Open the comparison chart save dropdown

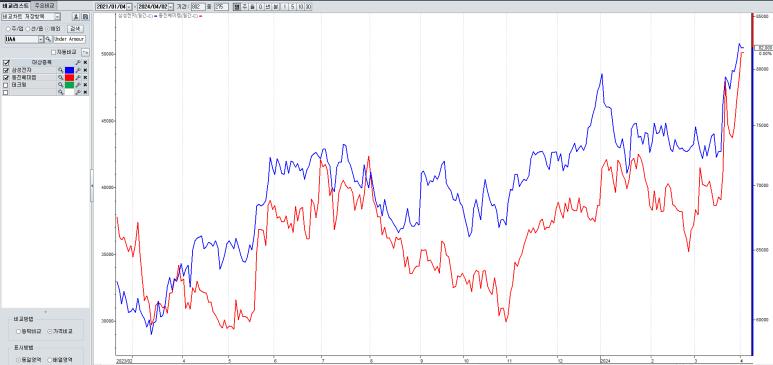pyautogui.click(x=58, y=17)
